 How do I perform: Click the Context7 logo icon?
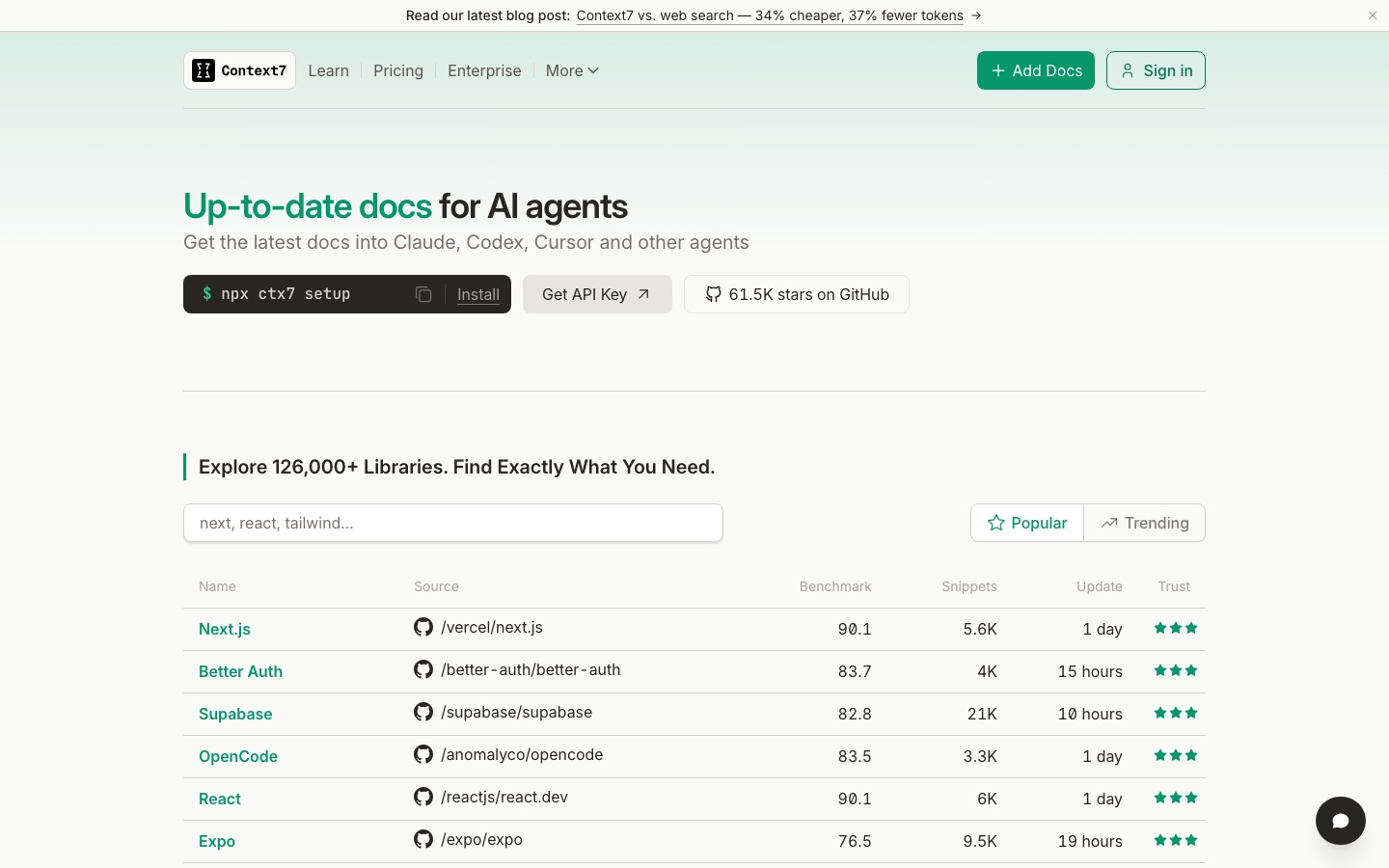coord(204,70)
